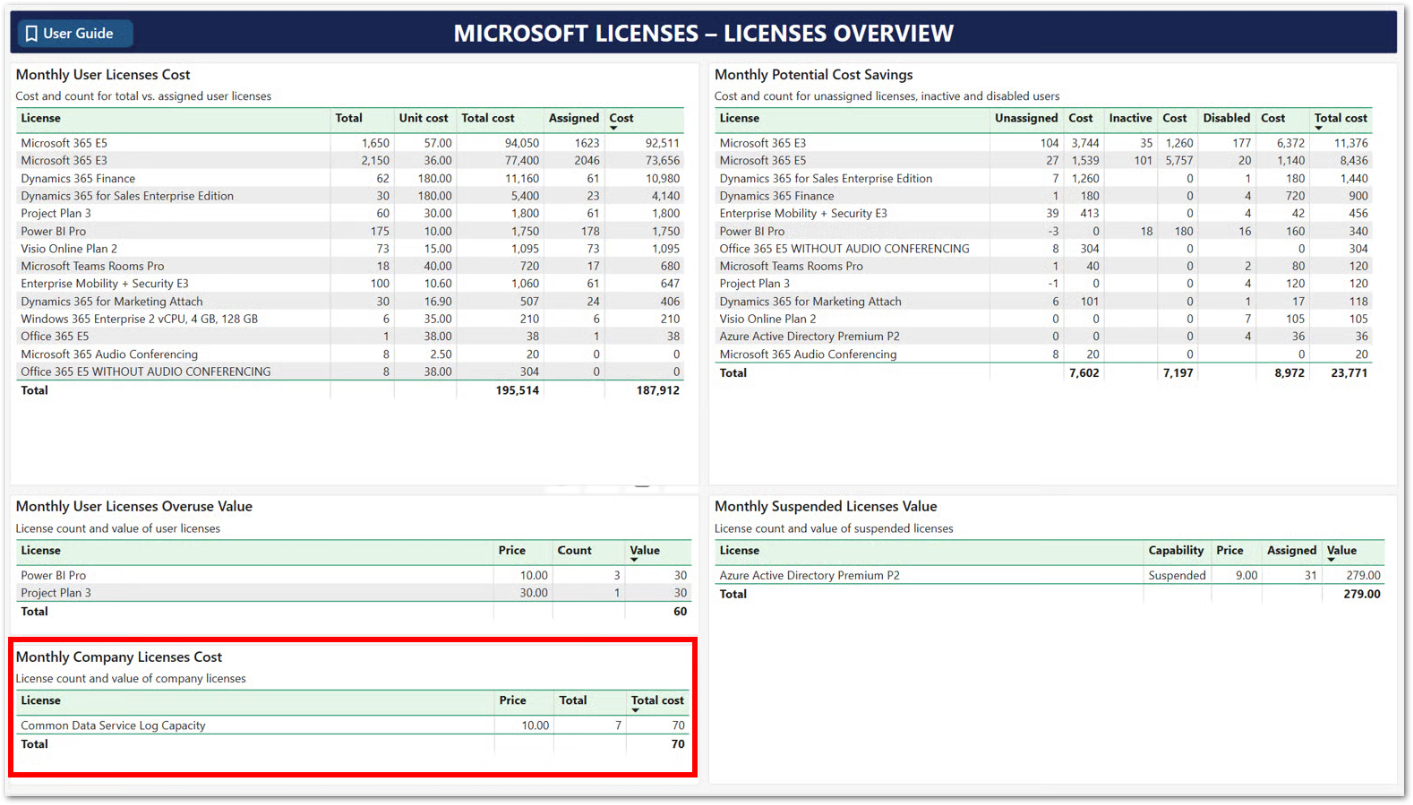The height and width of the screenshot is (805, 1413).
Task: Select the Windows 365 Enterprise 2 vCPU row
Action: (x=139, y=319)
